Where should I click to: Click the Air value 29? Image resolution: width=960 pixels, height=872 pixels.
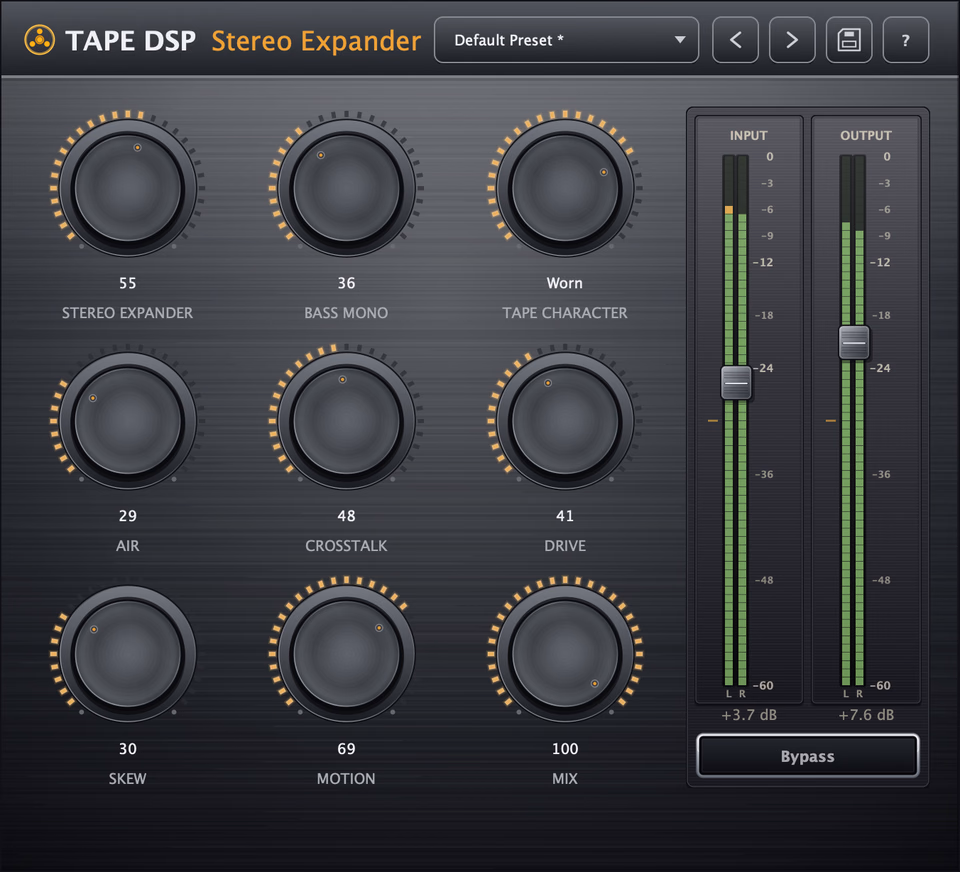click(x=128, y=516)
